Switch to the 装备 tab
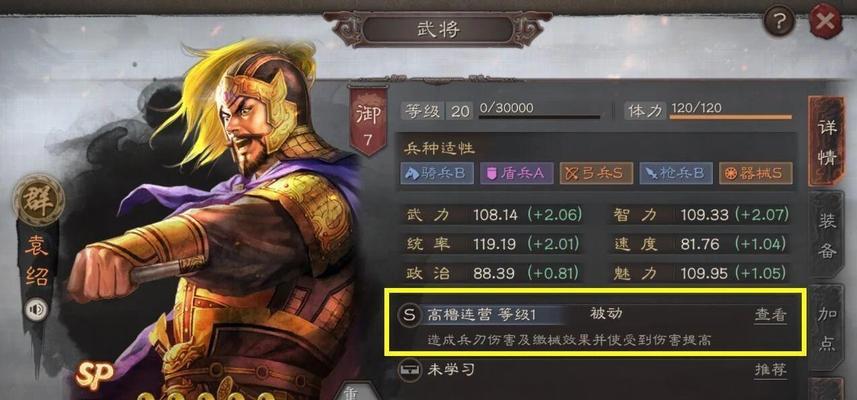The image size is (857, 400). [826, 237]
